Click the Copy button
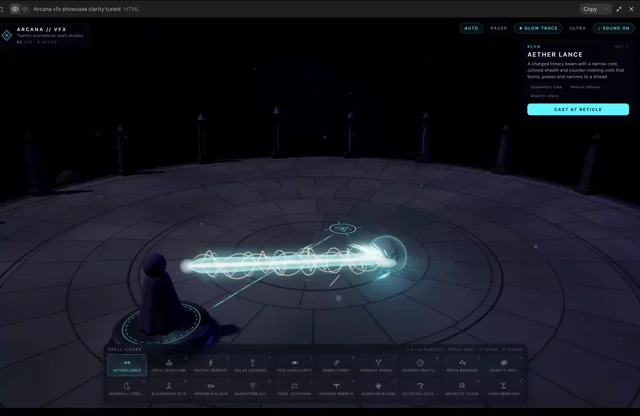The image size is (640, 416). click(x=590, y=9)
